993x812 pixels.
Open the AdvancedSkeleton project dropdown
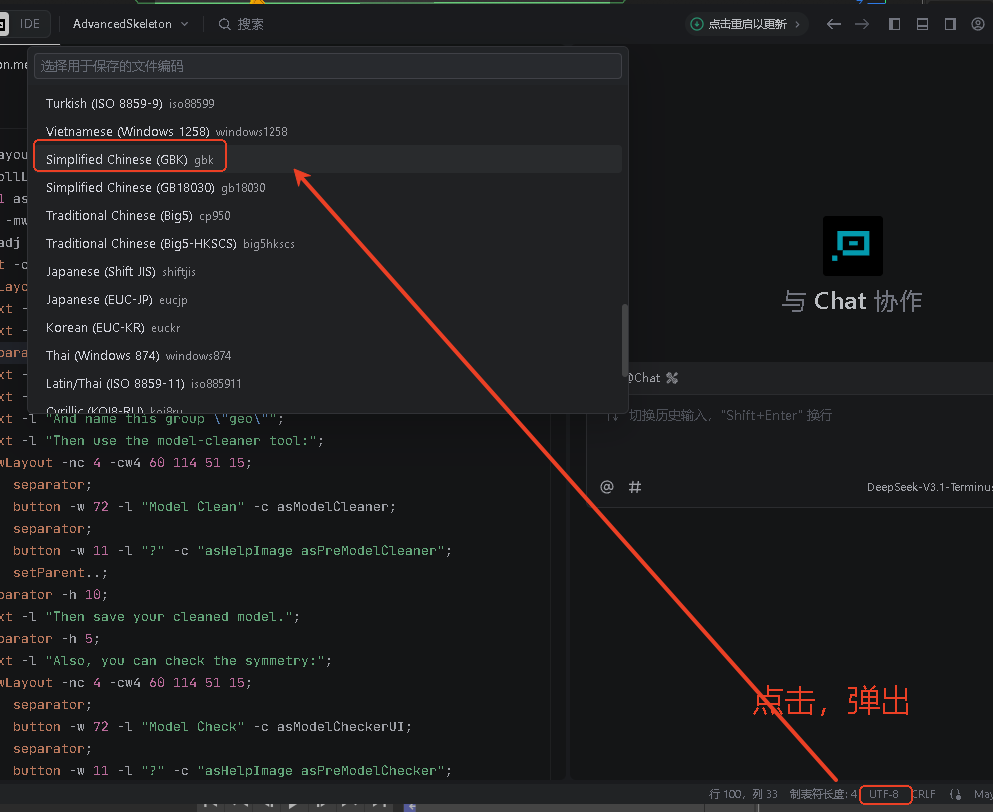click(x=122, y=24)
